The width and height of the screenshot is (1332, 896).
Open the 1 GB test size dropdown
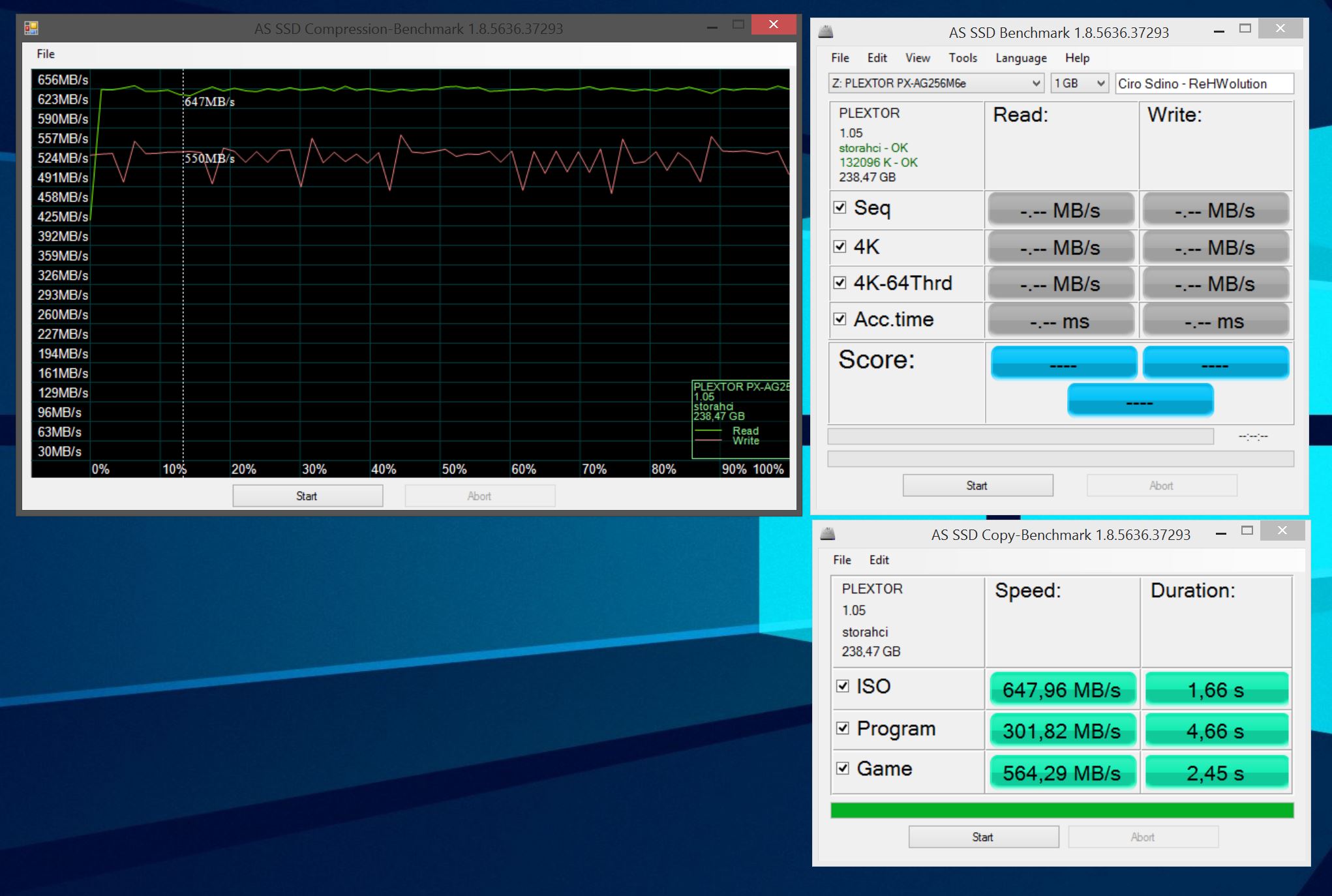pos(1080,83)
